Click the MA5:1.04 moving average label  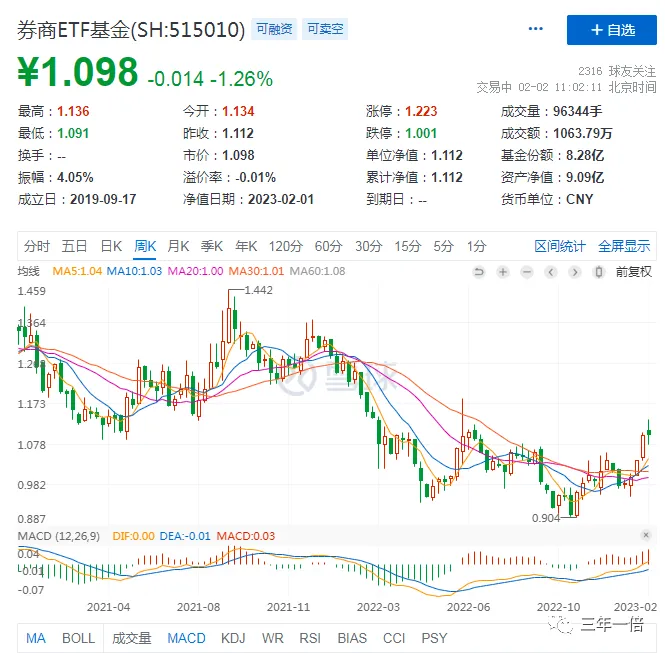[77, 271]
